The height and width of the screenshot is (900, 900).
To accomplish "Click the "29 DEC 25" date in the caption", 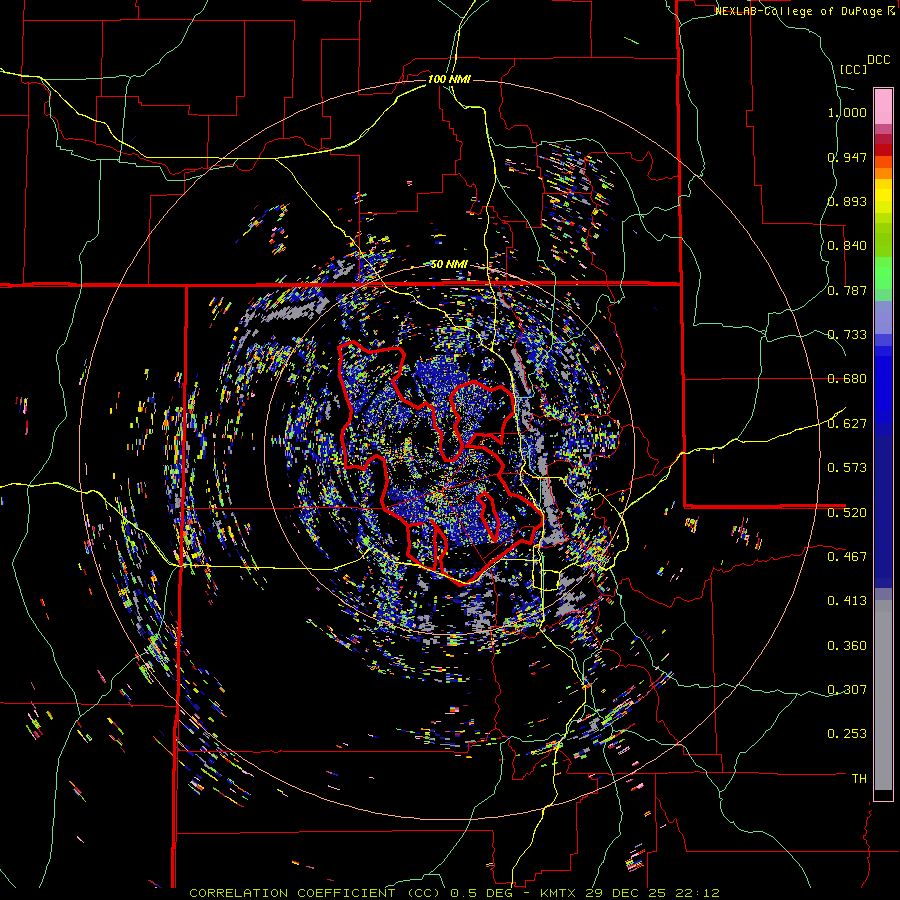I will click(626, 893).
